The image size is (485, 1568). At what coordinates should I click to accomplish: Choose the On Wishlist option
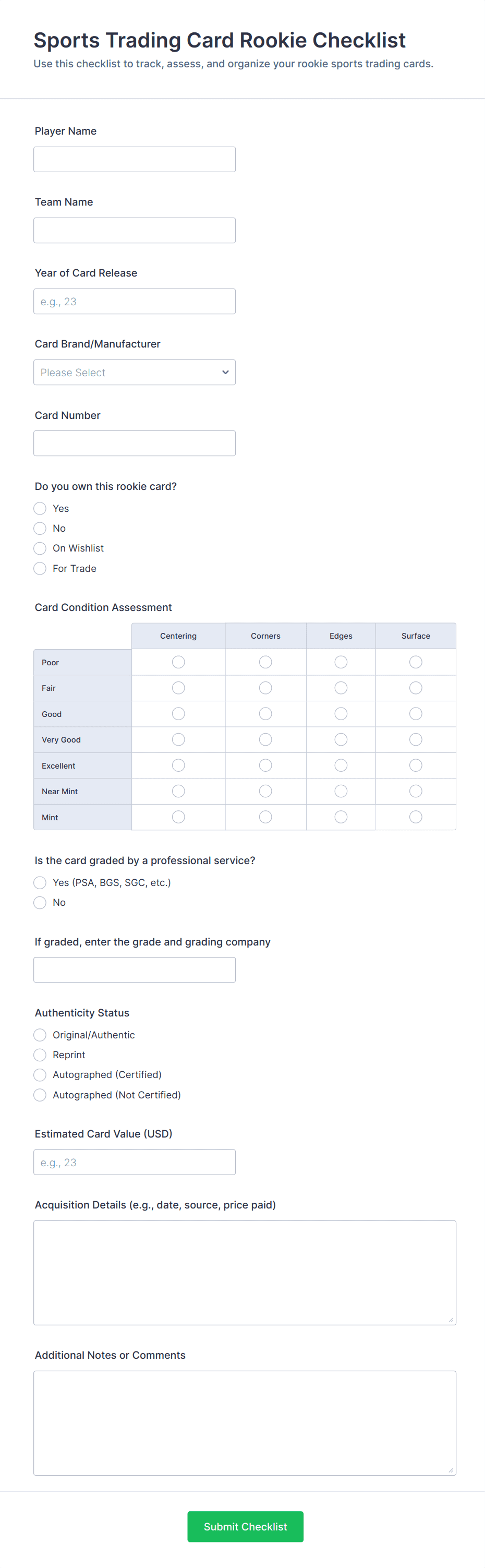[x=40, y=548]
